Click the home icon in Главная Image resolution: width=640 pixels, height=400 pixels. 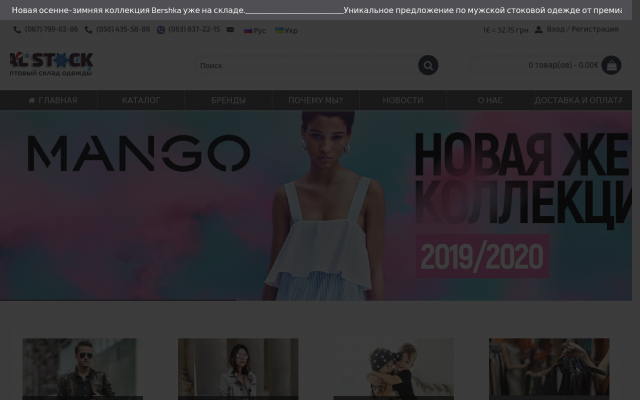click(32, 100)
